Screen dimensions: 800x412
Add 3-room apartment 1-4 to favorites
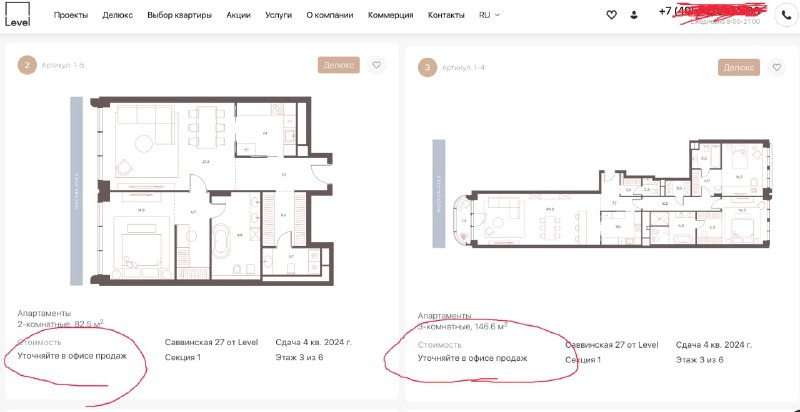pyautogui.click(x=777, y=67)
